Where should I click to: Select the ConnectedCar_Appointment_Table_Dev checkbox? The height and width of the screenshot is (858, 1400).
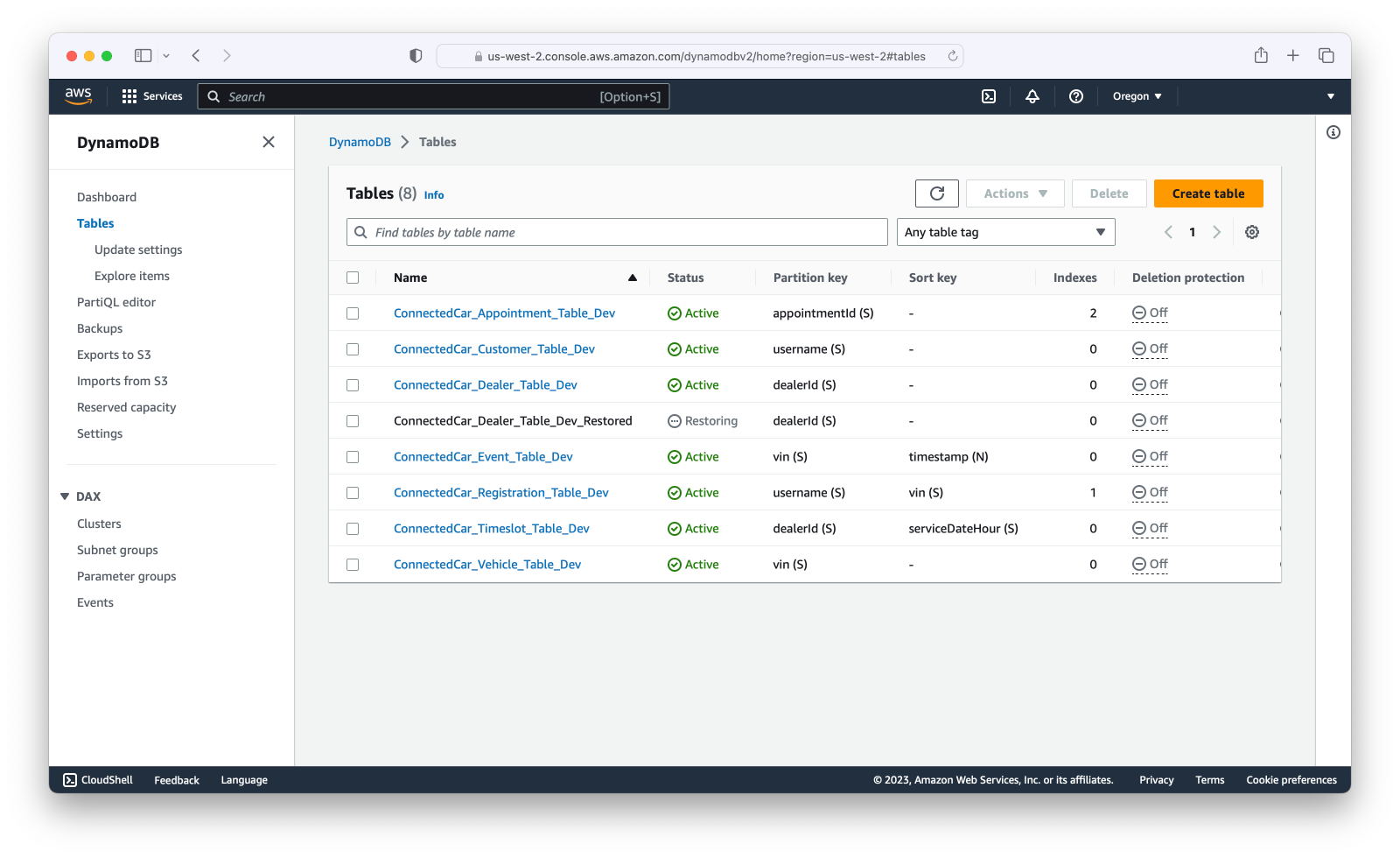(353, 313)
